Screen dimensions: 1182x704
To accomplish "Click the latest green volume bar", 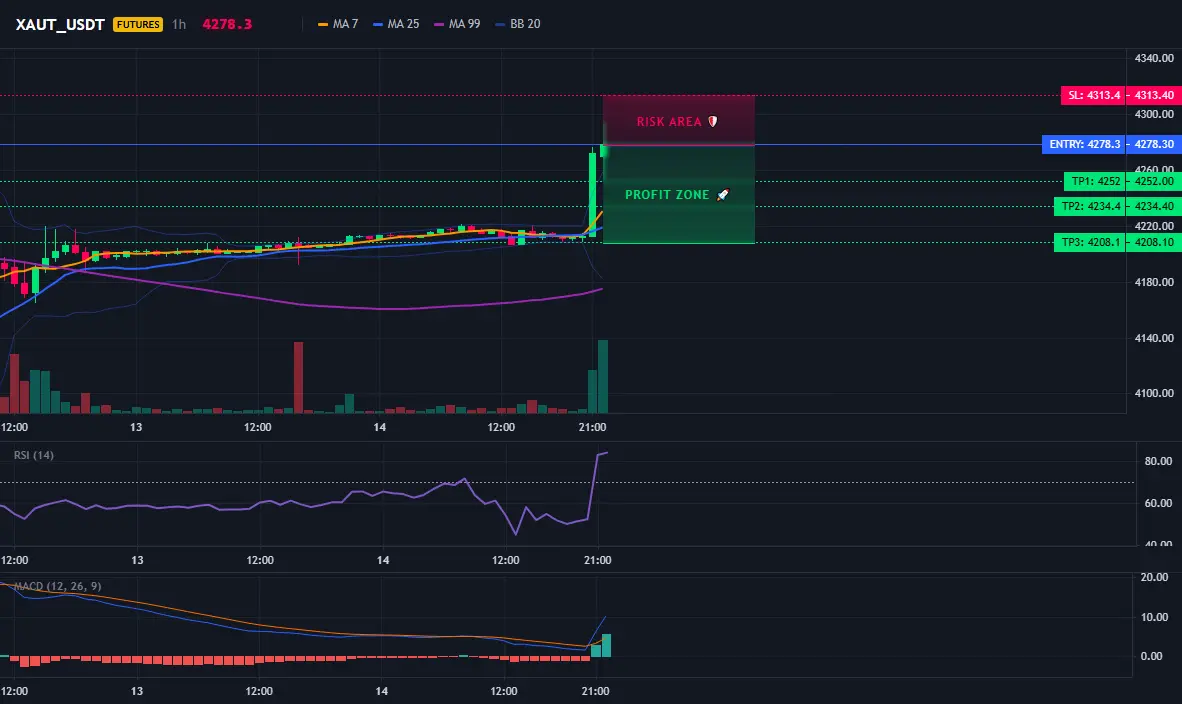I will pos(602,376).
